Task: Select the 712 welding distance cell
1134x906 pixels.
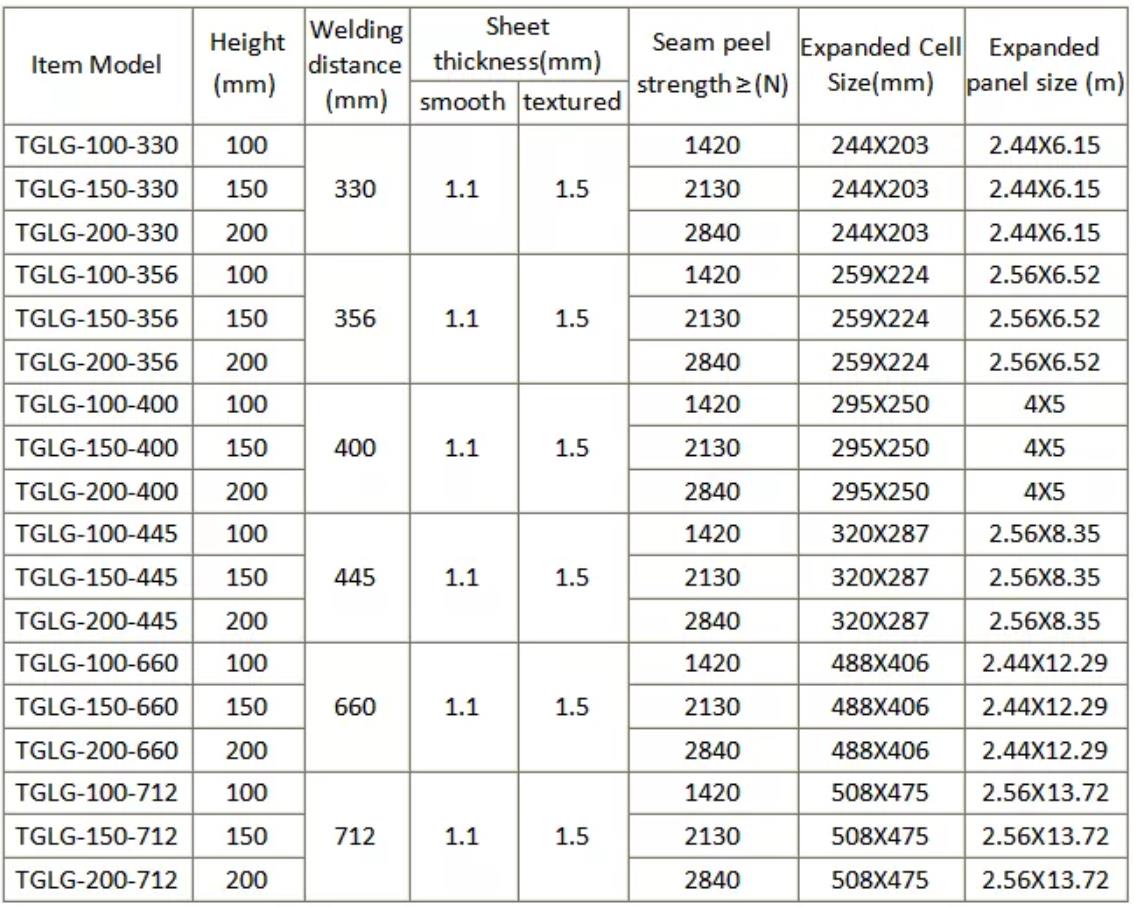Action: click(x=357, y=837)
